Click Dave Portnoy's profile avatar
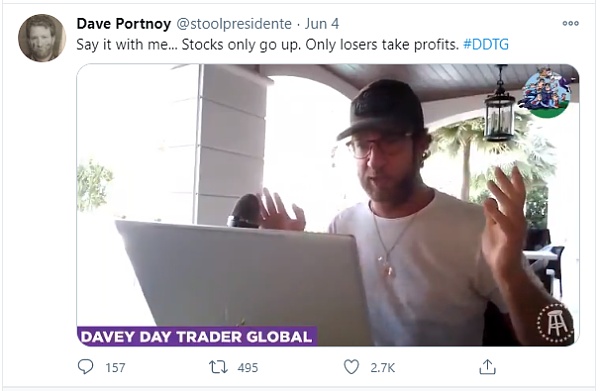 (x=42, y=38)
